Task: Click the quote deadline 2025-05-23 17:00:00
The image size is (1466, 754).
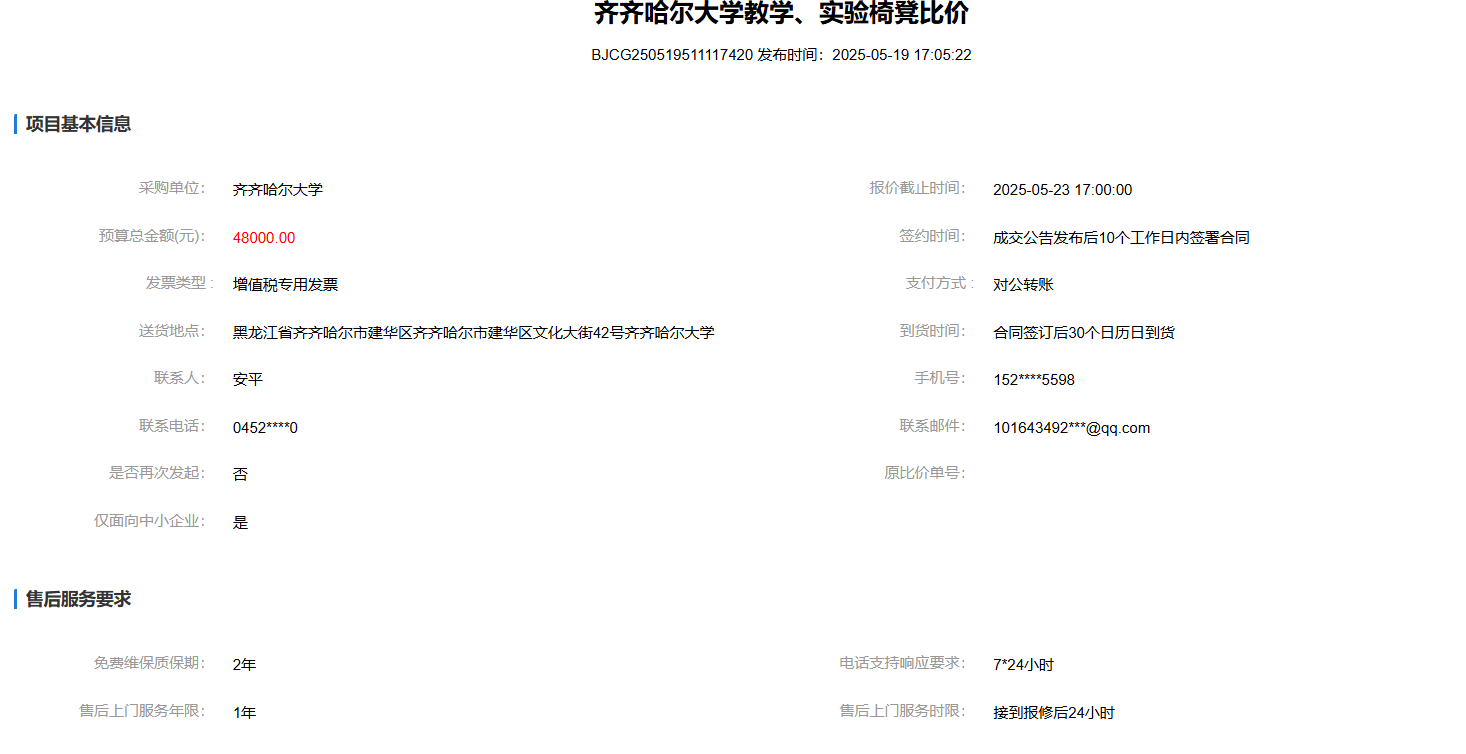Action: (1062, 190)
